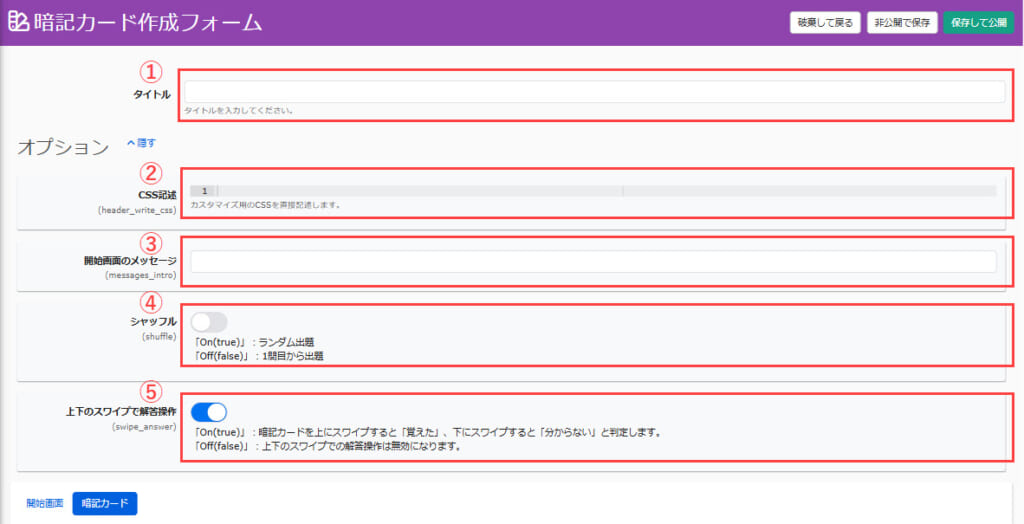Click the green 保存して公開 button
Image resolution: width=1024 pixels, height=524 pixels.
pyautogui.click(x=979, y=22)
